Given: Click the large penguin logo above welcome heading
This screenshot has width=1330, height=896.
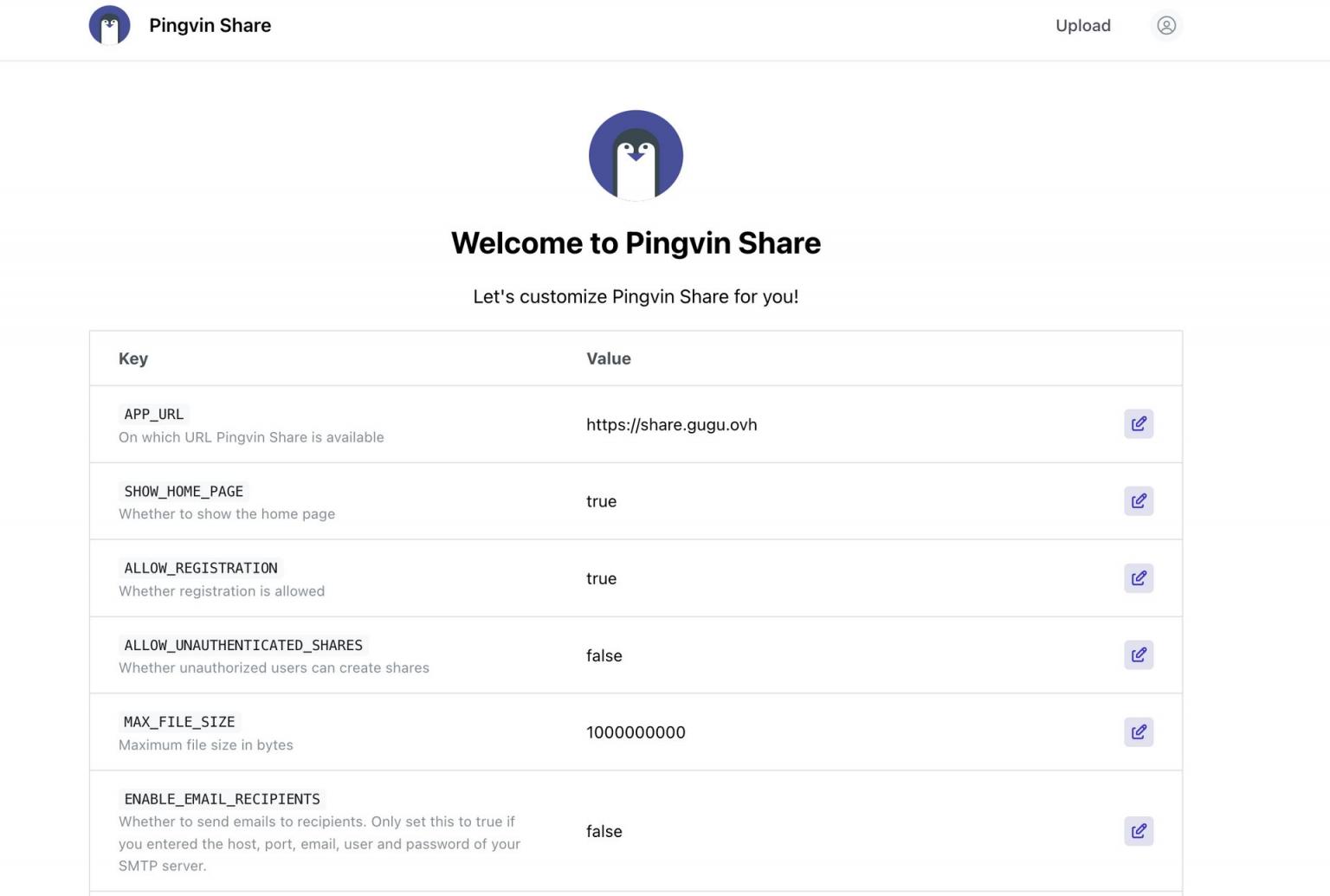Looking at the screenshot, I should pyautogui.click(x=636, y=156).
